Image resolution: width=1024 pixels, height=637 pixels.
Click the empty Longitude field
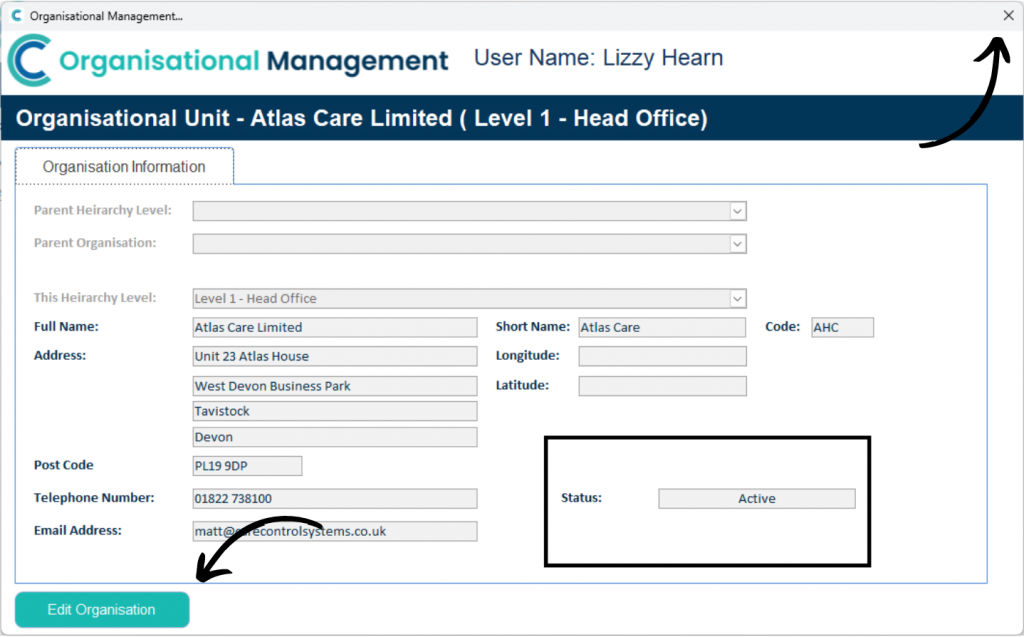pos(662,356)
